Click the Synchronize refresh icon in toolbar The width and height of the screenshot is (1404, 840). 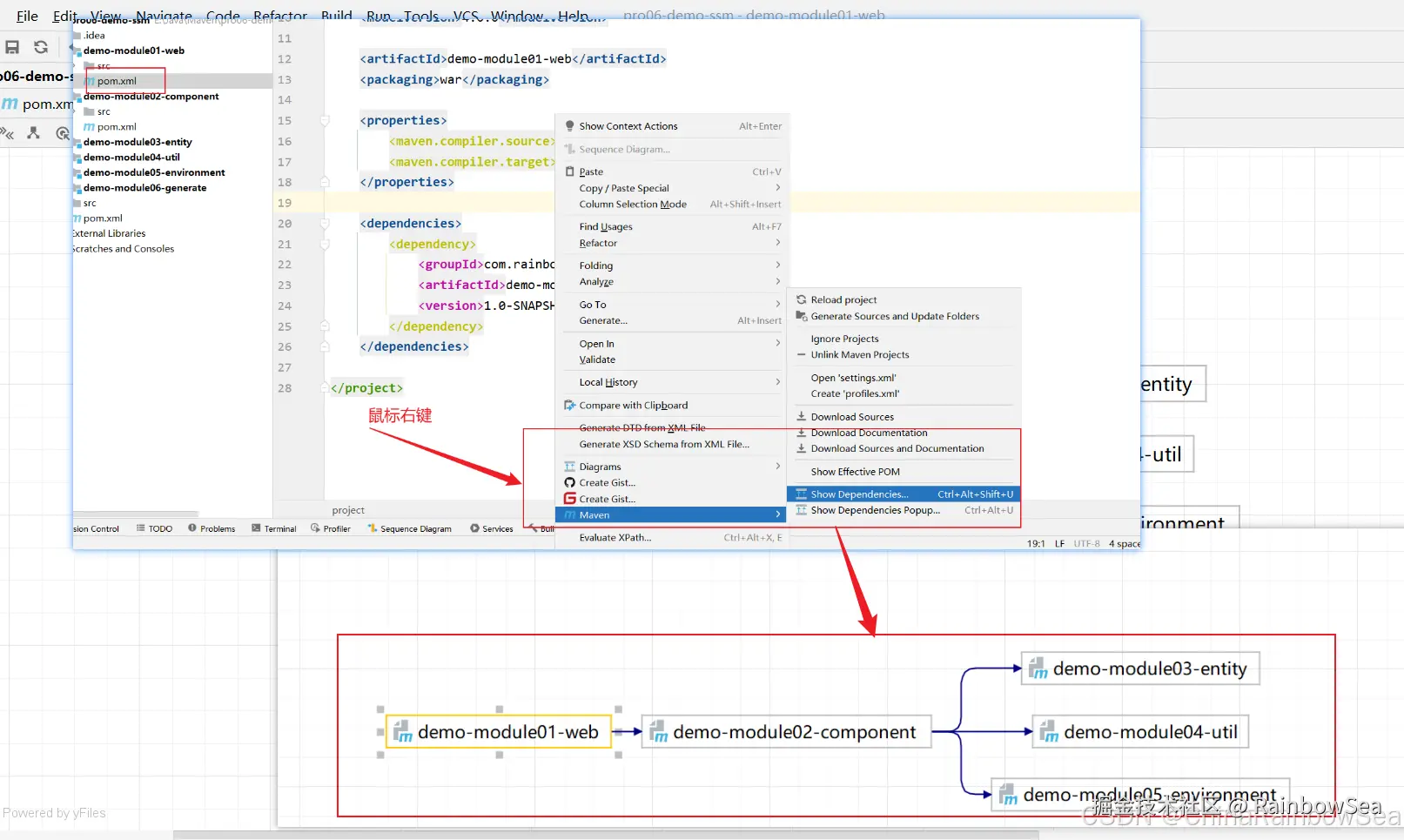[x=41, y=47]
